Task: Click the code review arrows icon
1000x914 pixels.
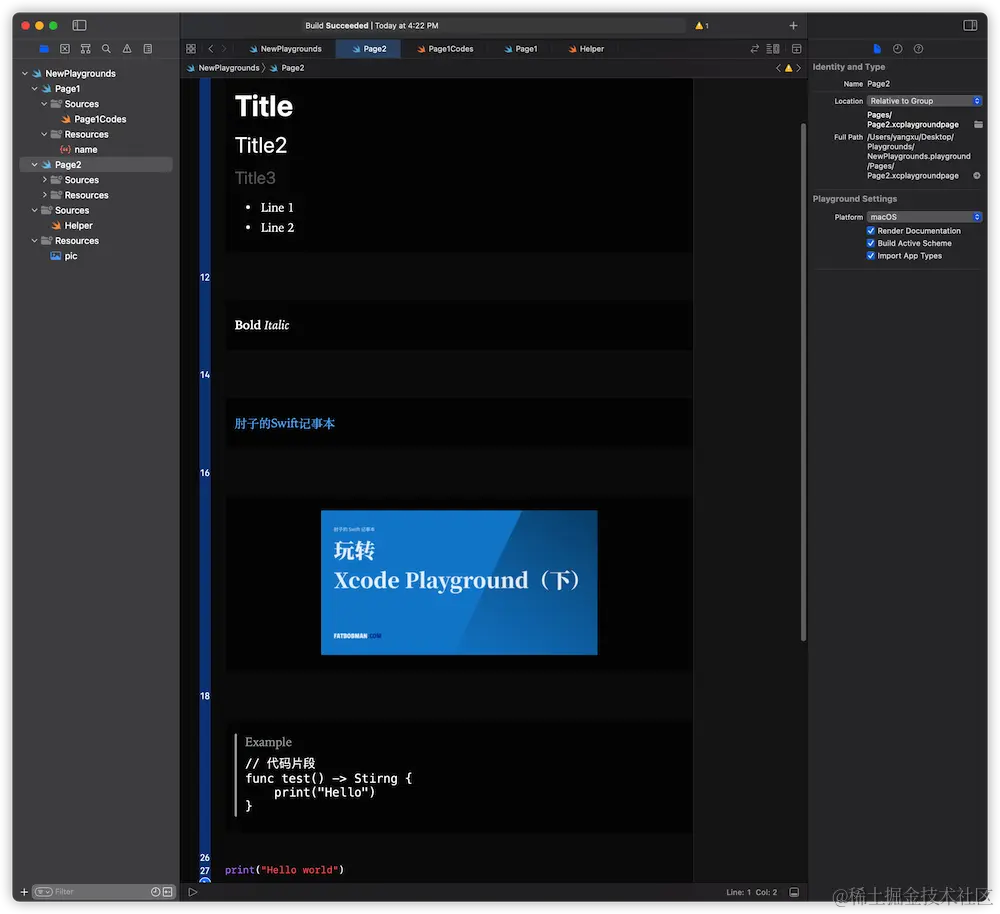Action: click(754, 48)
